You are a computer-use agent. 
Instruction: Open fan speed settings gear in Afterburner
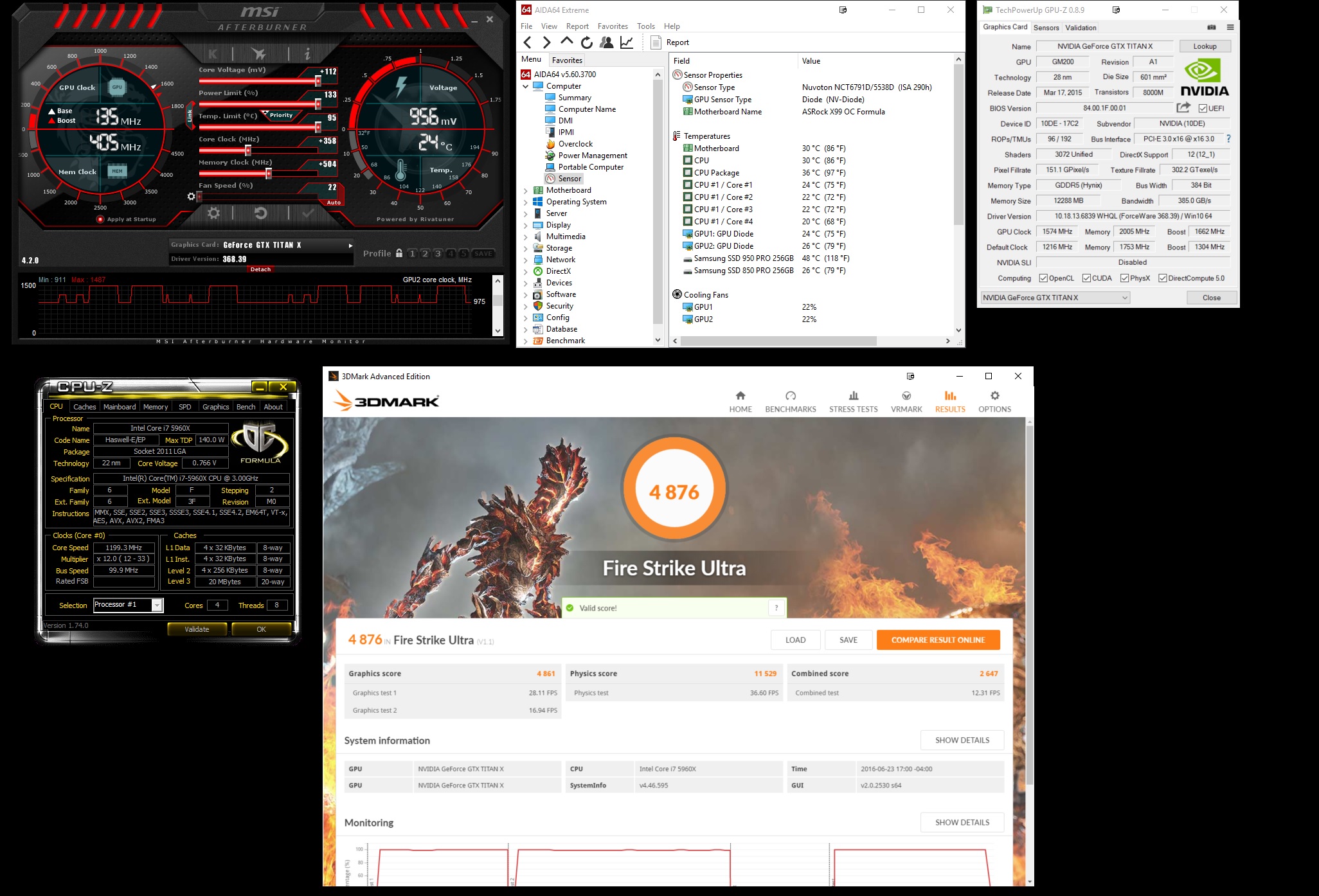(191, 197)
